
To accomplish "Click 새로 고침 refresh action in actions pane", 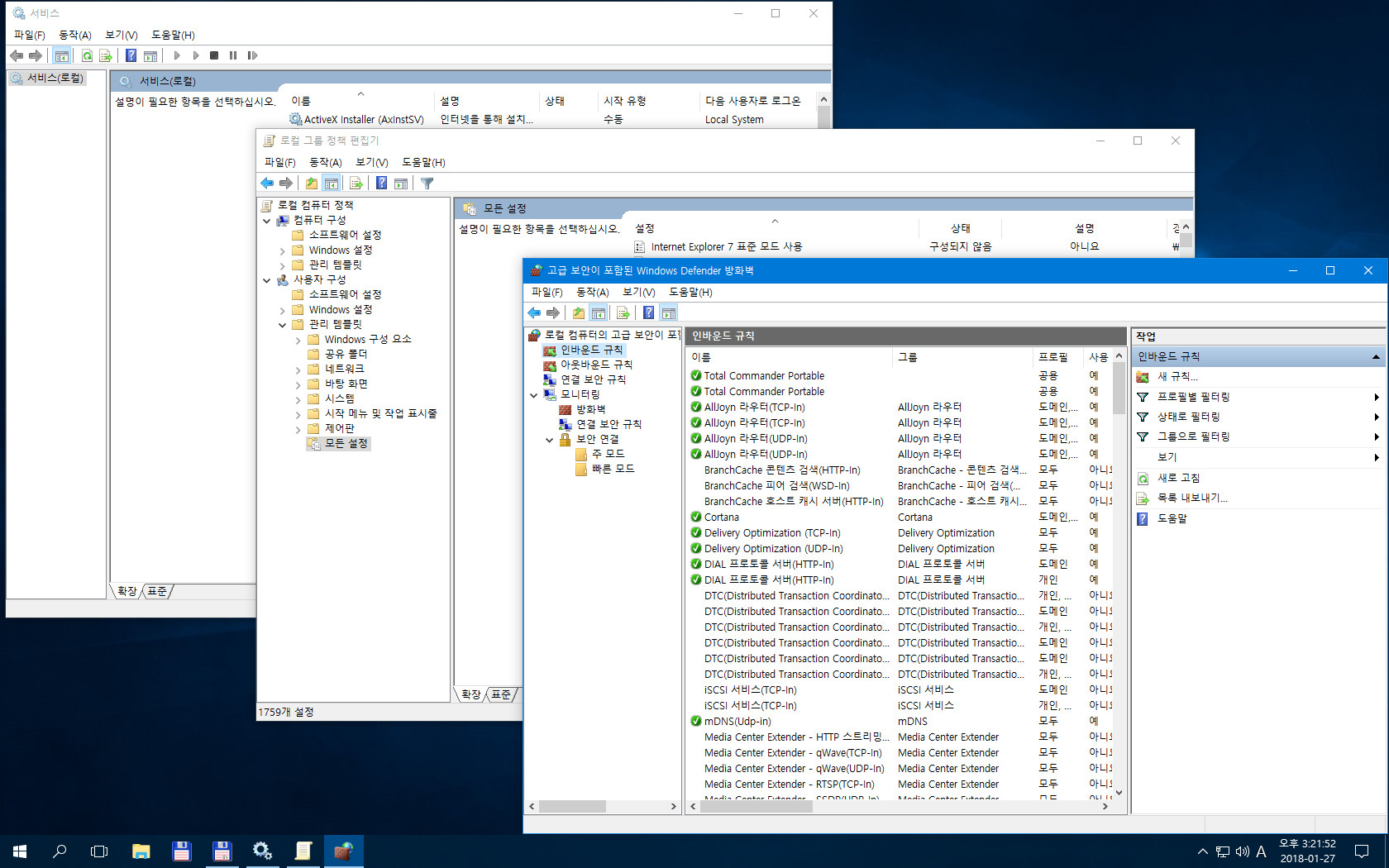I will (1178, 478).
